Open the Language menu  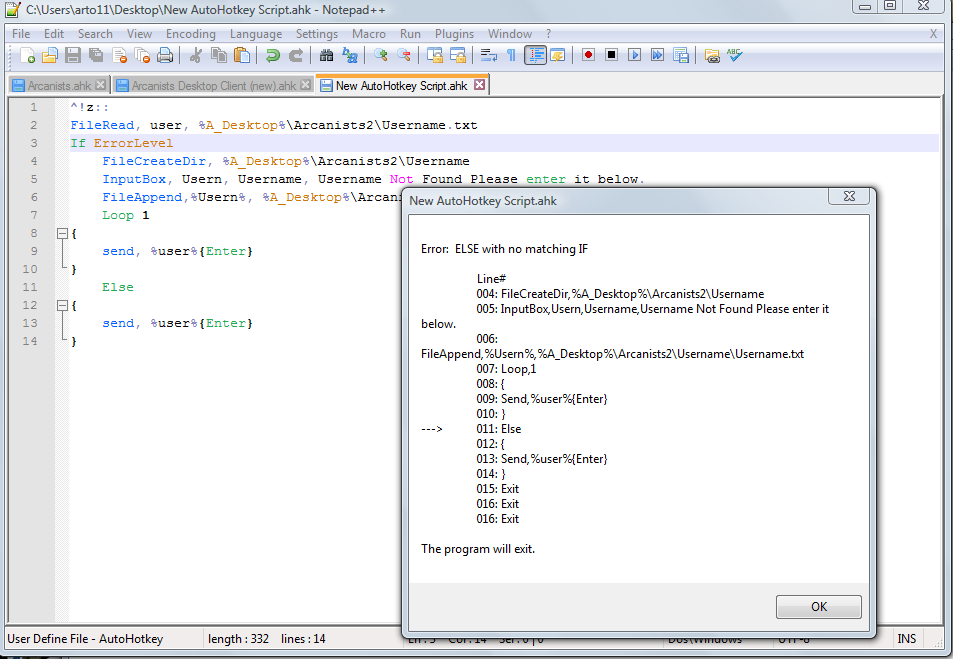coord(256,34)
